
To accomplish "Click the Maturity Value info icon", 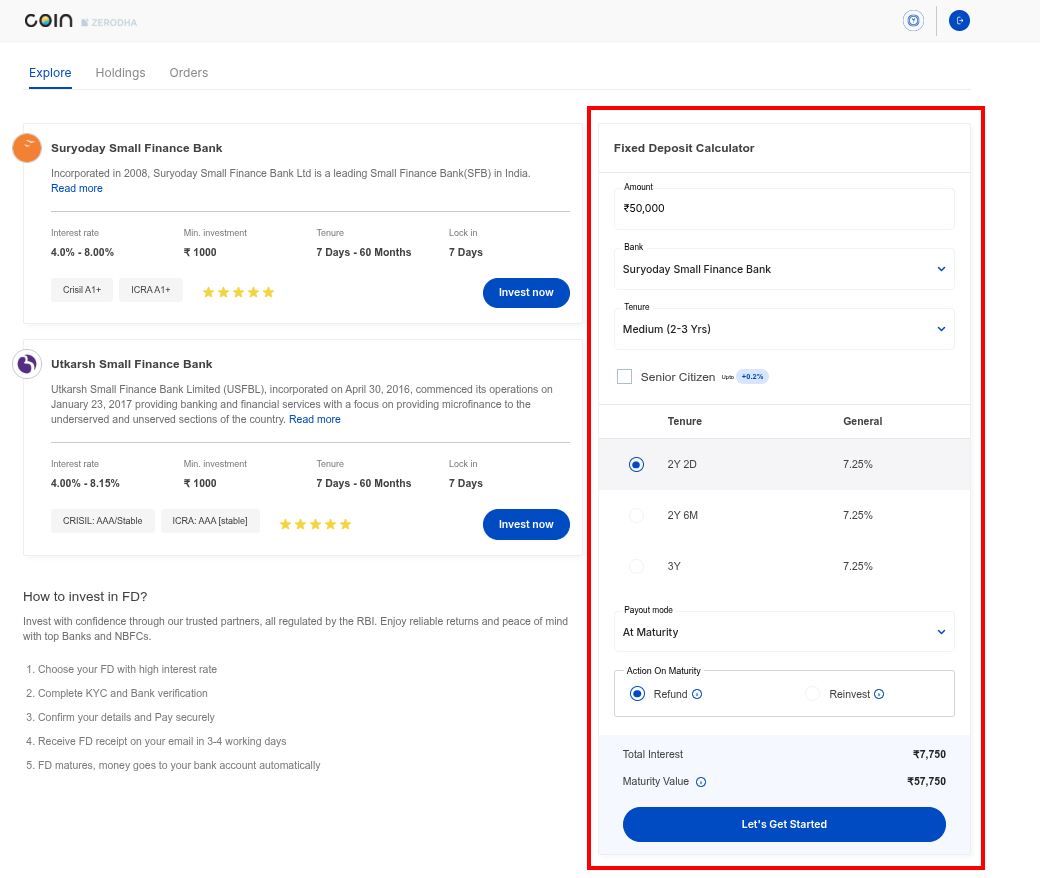I will 701,782.
